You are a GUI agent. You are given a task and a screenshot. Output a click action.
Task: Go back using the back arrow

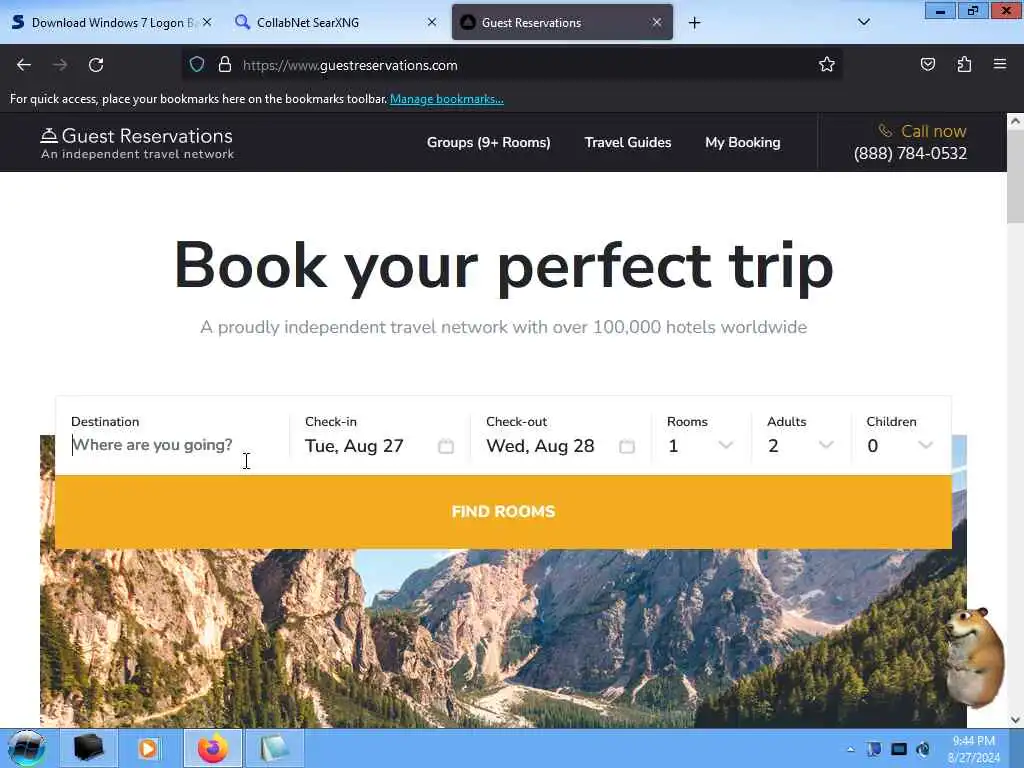coord(24,65)
